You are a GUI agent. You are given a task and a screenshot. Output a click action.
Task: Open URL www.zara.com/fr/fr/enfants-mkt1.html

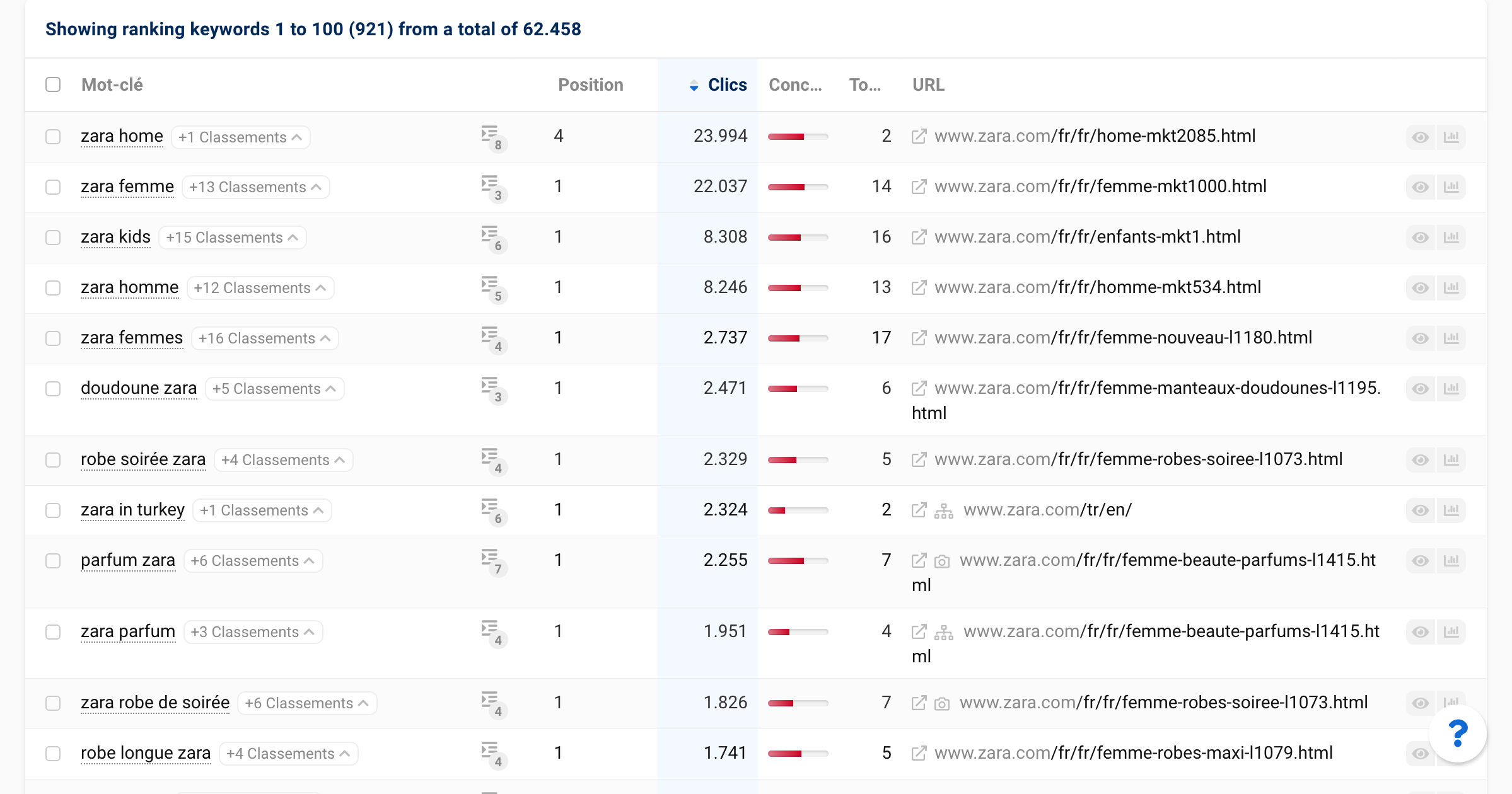coord(1087,237)
